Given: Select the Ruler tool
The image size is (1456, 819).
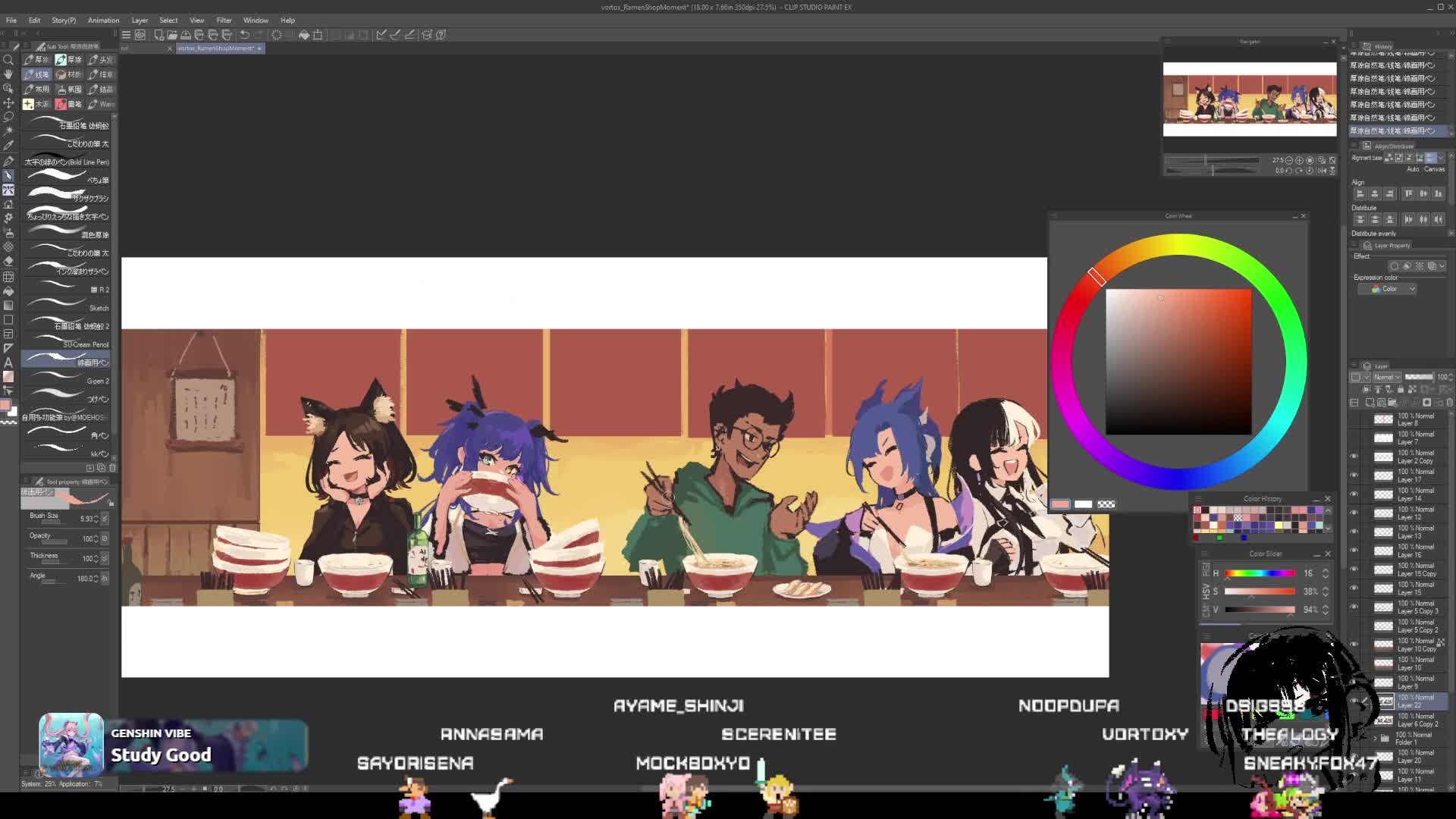Looking at the screenshot, I should point(8,348).
